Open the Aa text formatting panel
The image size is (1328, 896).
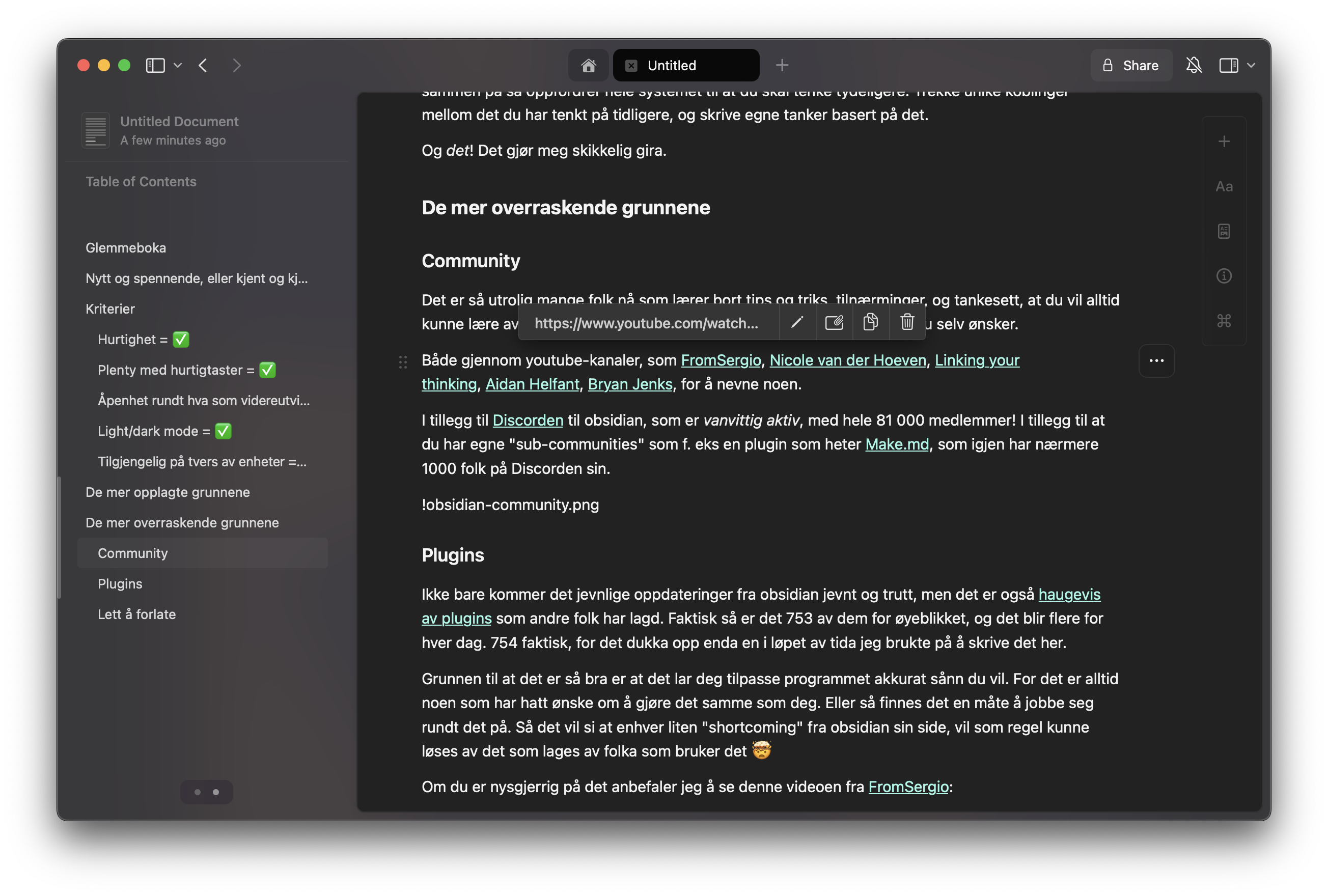pyautogui.click(x=1224, y=186)
